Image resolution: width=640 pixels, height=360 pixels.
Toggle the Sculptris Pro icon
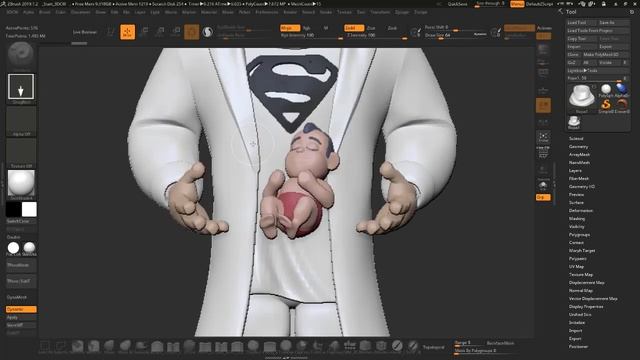[207, 32]
